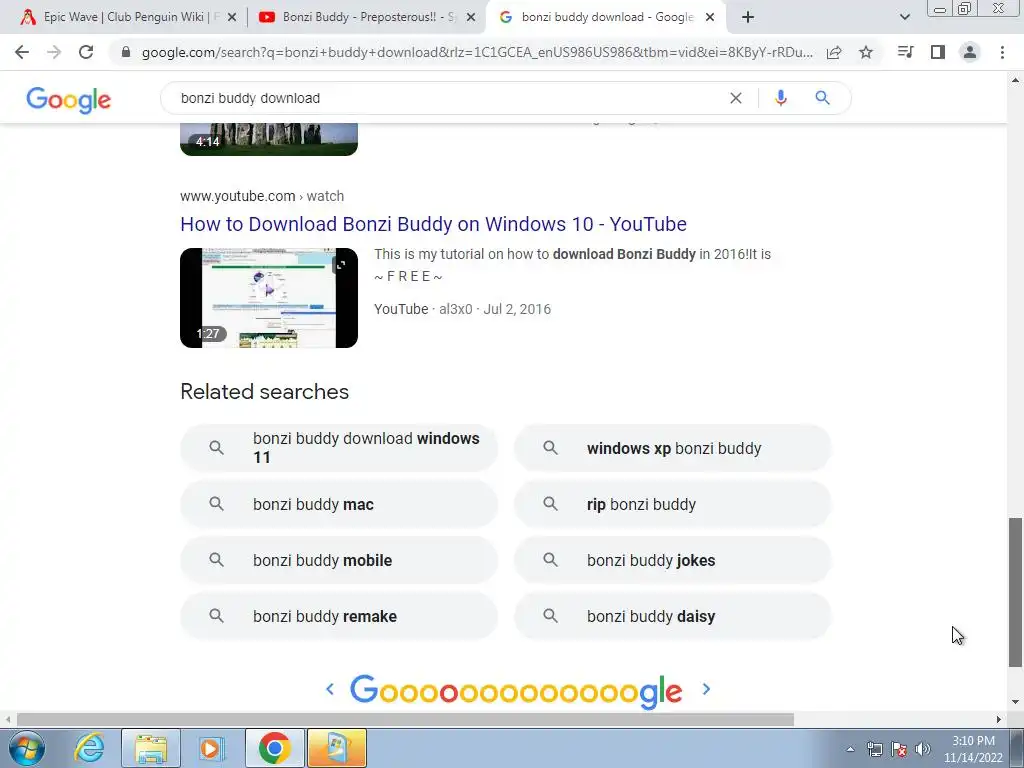Click the red 'o' in pagination logo
Viewport: 1024px width, 768px height.
point(449,692)
